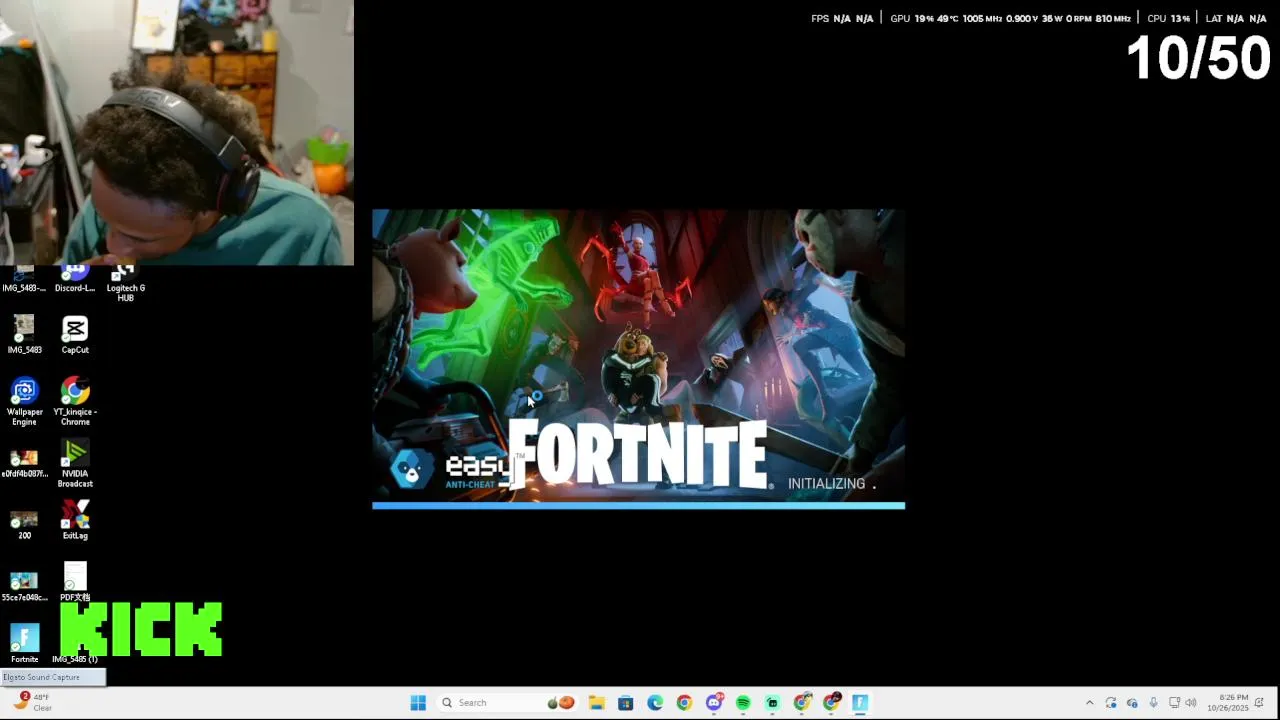Open Chrome icon between Edge and Discord
Image resolution: width=1280 pixels, height=720 pixels.
684,703
